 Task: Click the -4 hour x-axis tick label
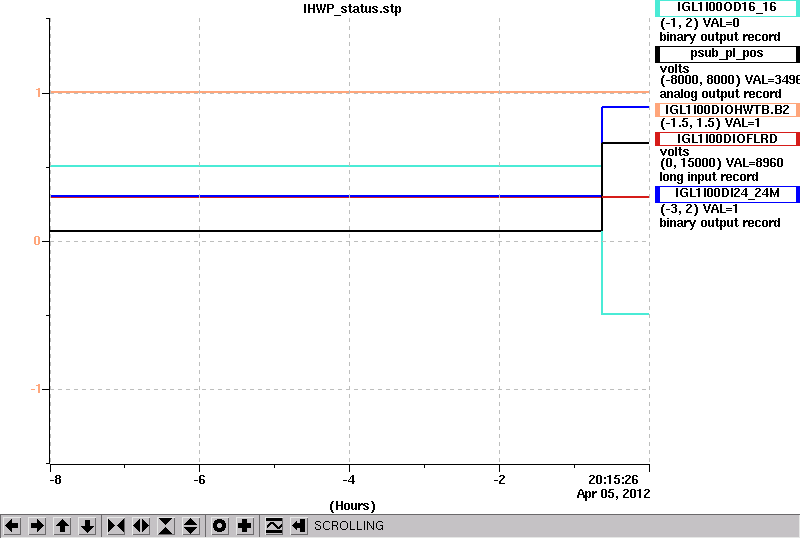click(349, 480)
